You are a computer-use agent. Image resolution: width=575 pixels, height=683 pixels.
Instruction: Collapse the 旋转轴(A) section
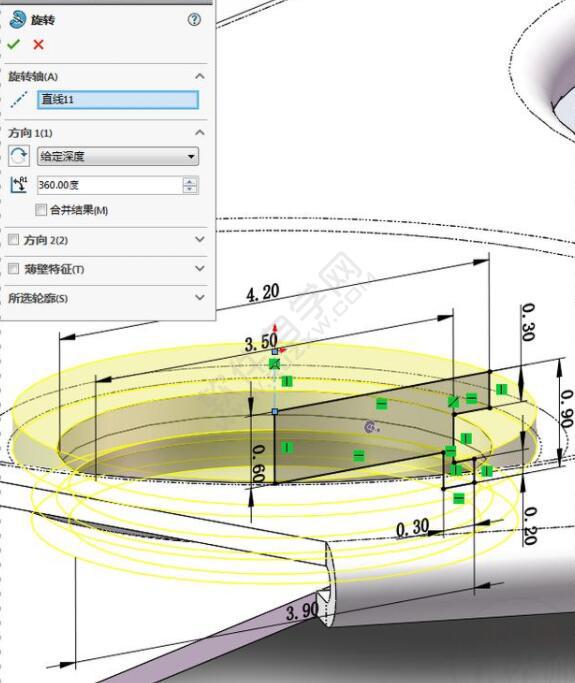(x=200, y=76)
